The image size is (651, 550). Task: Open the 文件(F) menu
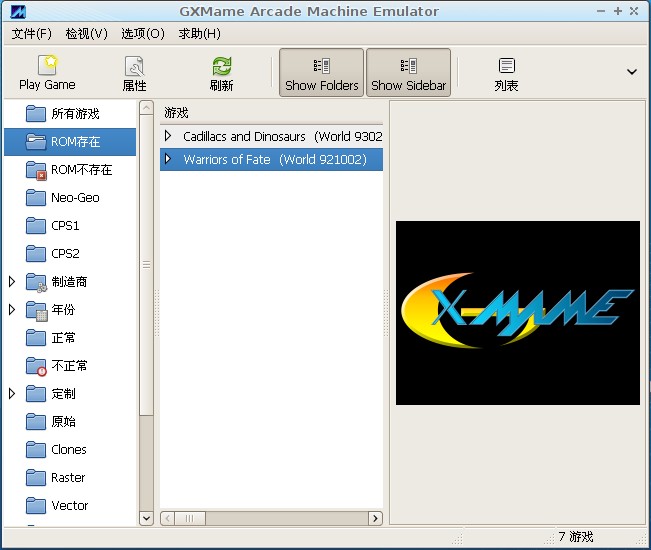(32, 34)
